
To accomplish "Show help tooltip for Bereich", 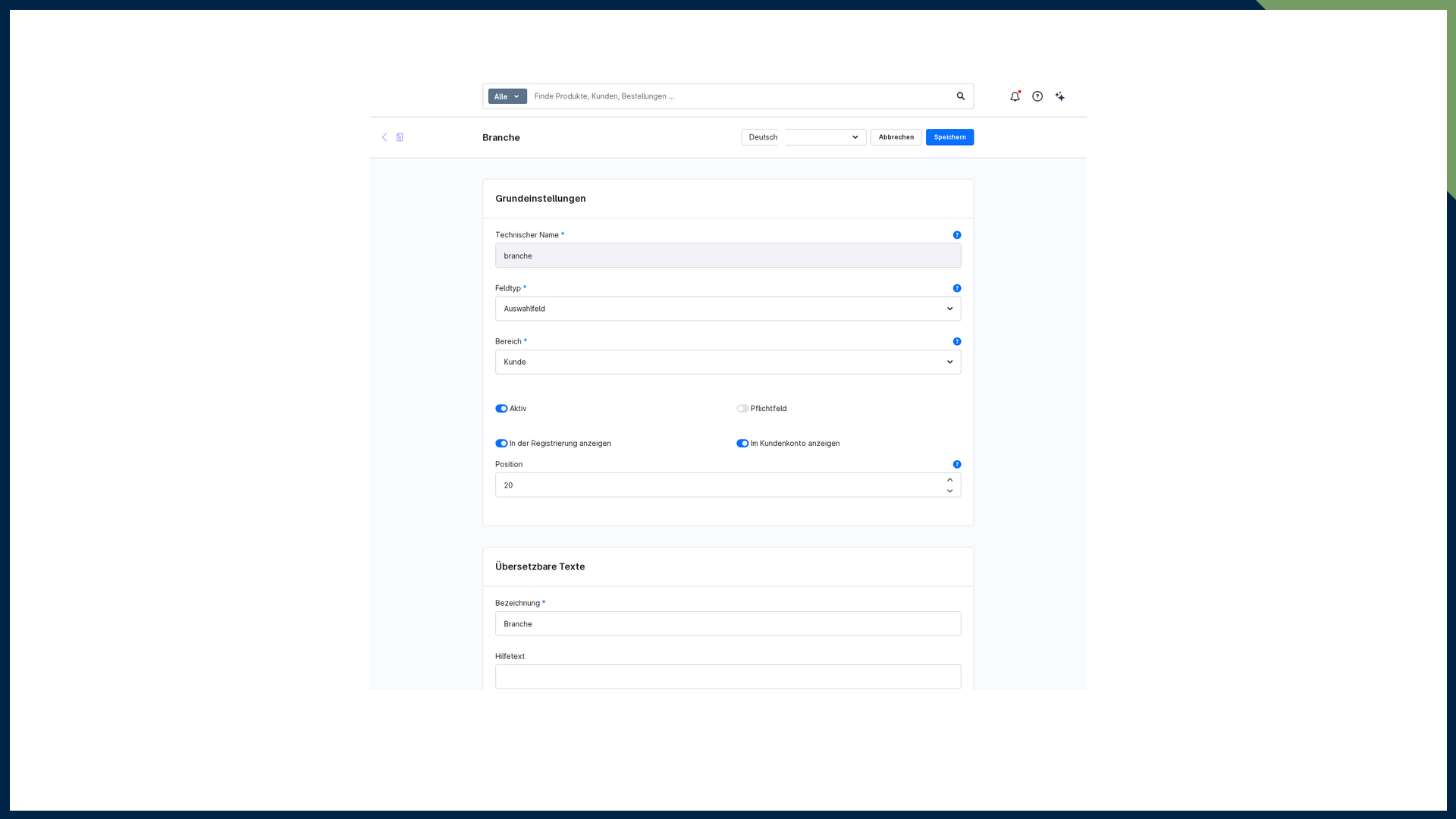I will (957, 341).
